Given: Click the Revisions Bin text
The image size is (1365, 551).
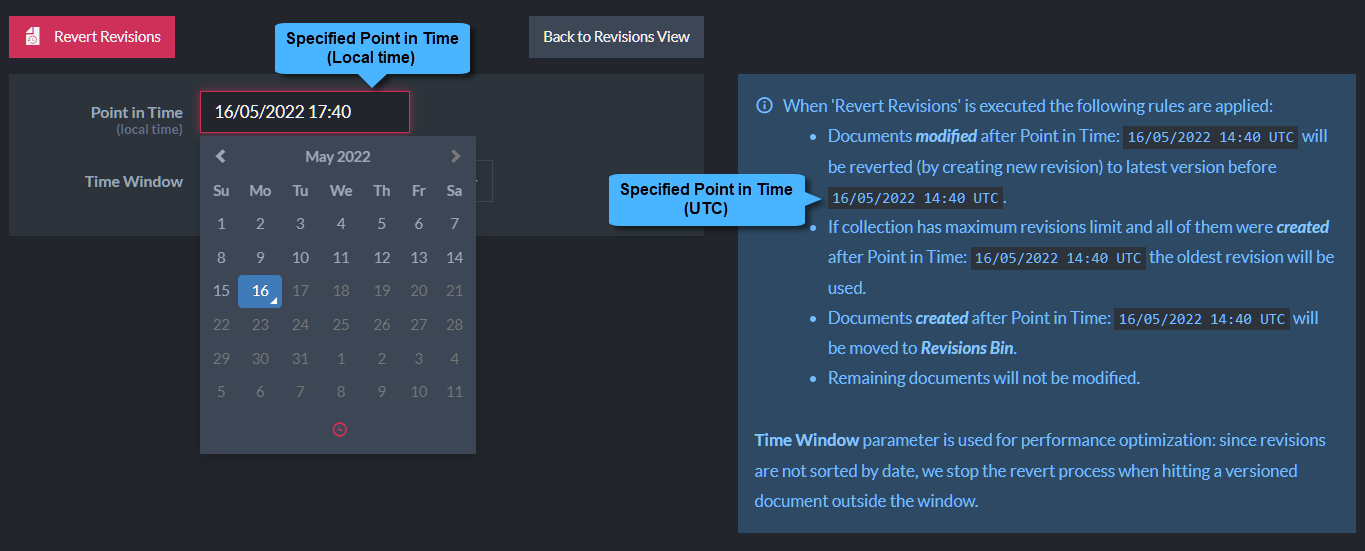Looking at the screenshot, I should (967, 348).
